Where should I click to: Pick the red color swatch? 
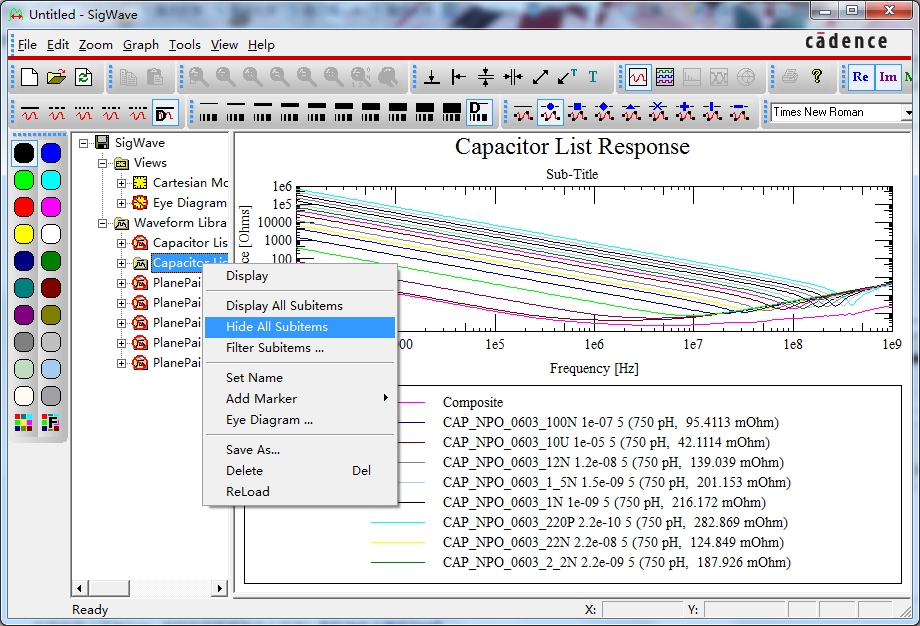click(23, 207)
